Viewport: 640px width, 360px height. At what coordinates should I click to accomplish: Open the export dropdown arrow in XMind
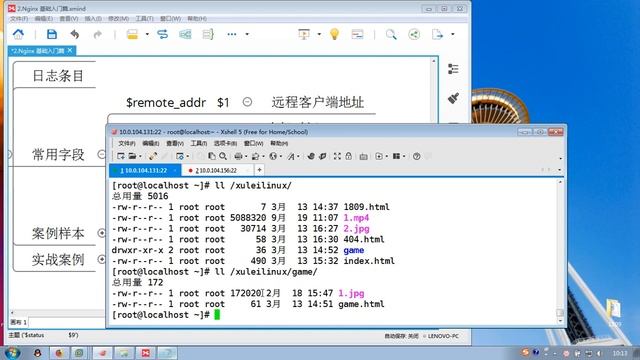point(453,34)
